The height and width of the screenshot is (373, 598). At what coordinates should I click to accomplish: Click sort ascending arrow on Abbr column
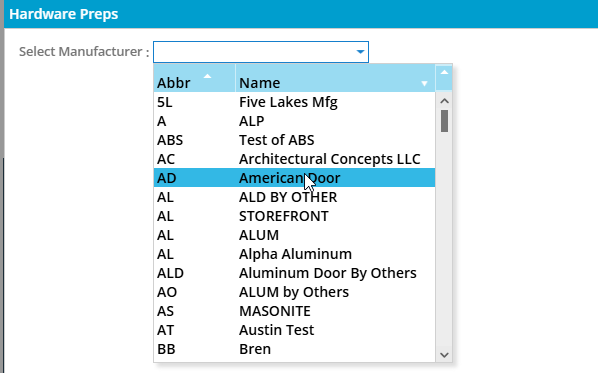[207, 76]
